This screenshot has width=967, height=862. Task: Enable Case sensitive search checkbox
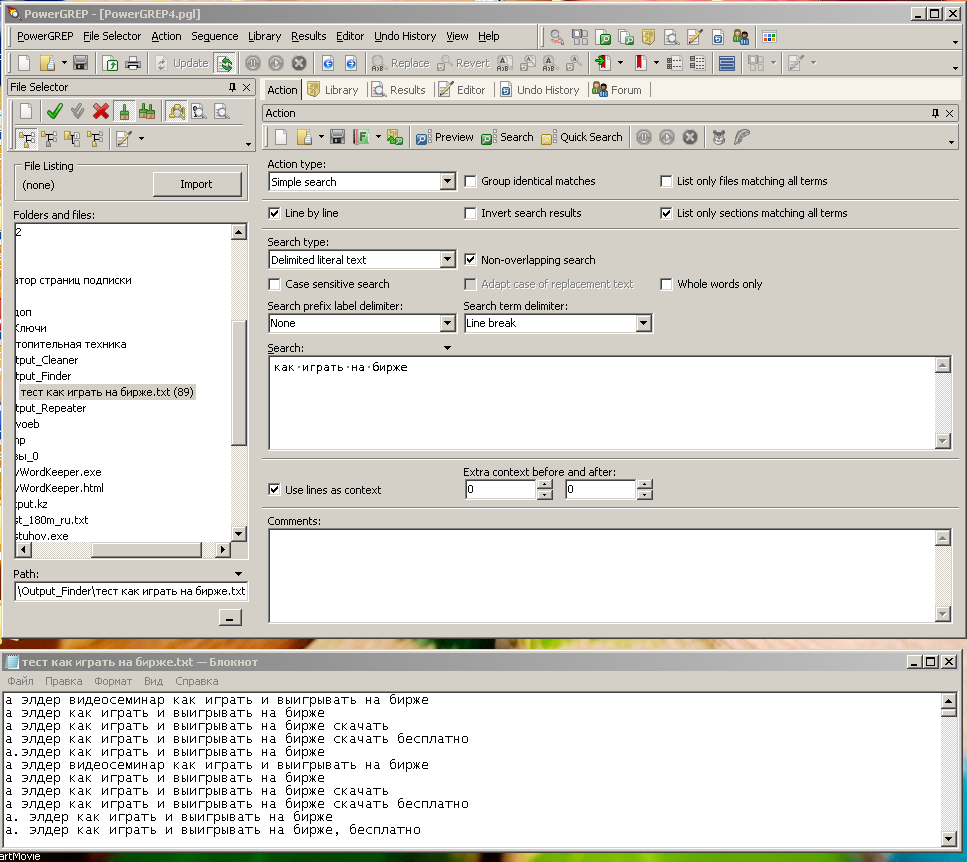pyautogui.click(x=275, y=284)
